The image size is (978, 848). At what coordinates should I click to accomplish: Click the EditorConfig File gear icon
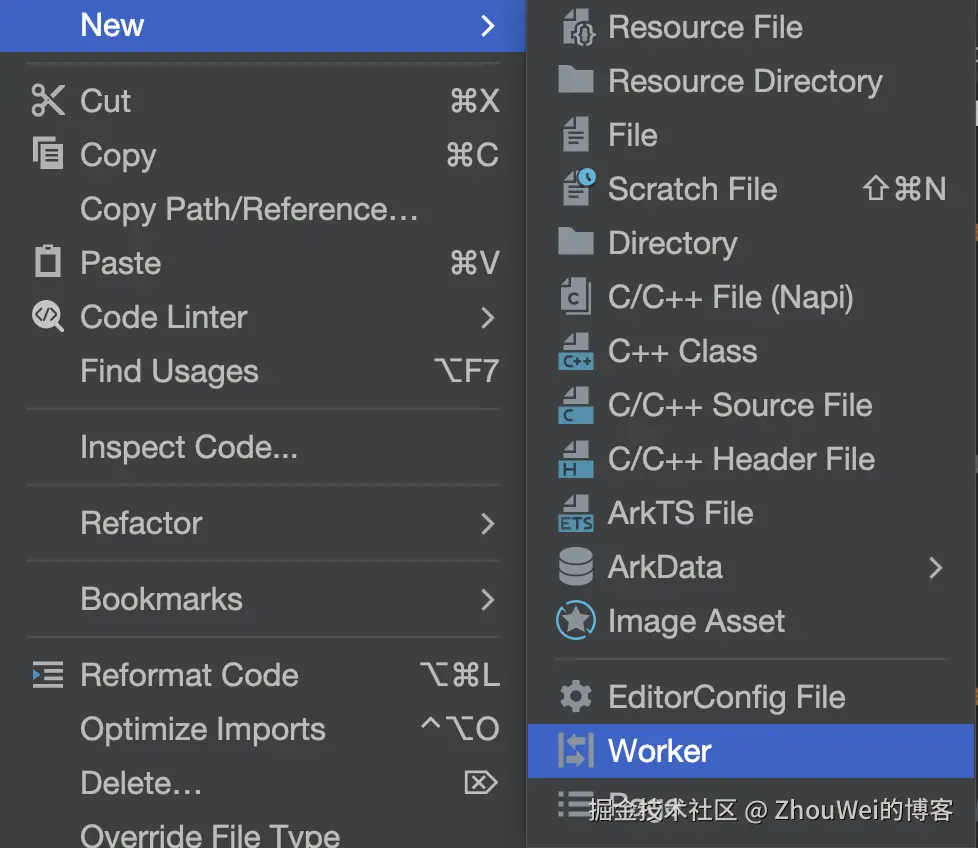tap(576, 697)
